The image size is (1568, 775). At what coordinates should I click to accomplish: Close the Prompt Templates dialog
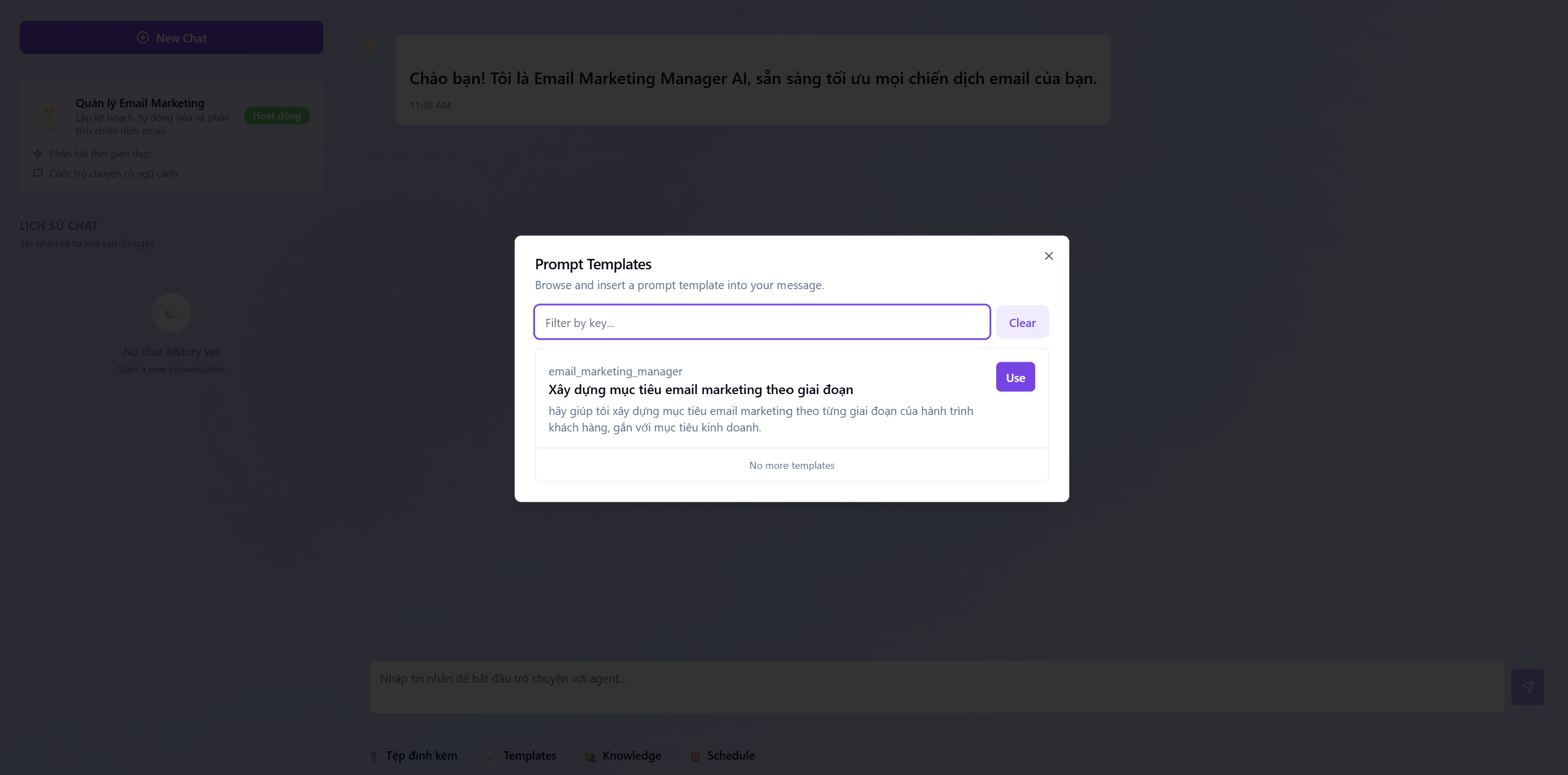click(x=1048, y=256)
